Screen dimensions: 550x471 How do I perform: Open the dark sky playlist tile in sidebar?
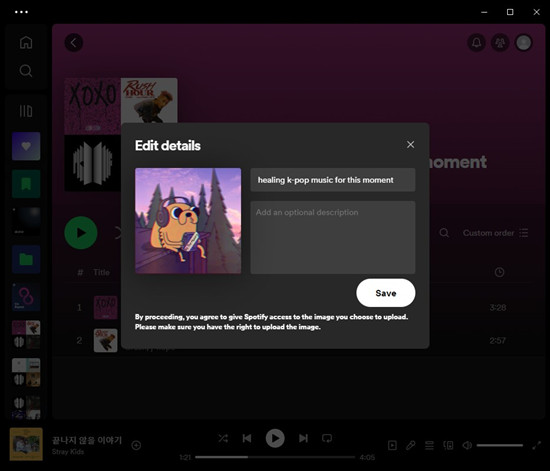click(26, 222)
